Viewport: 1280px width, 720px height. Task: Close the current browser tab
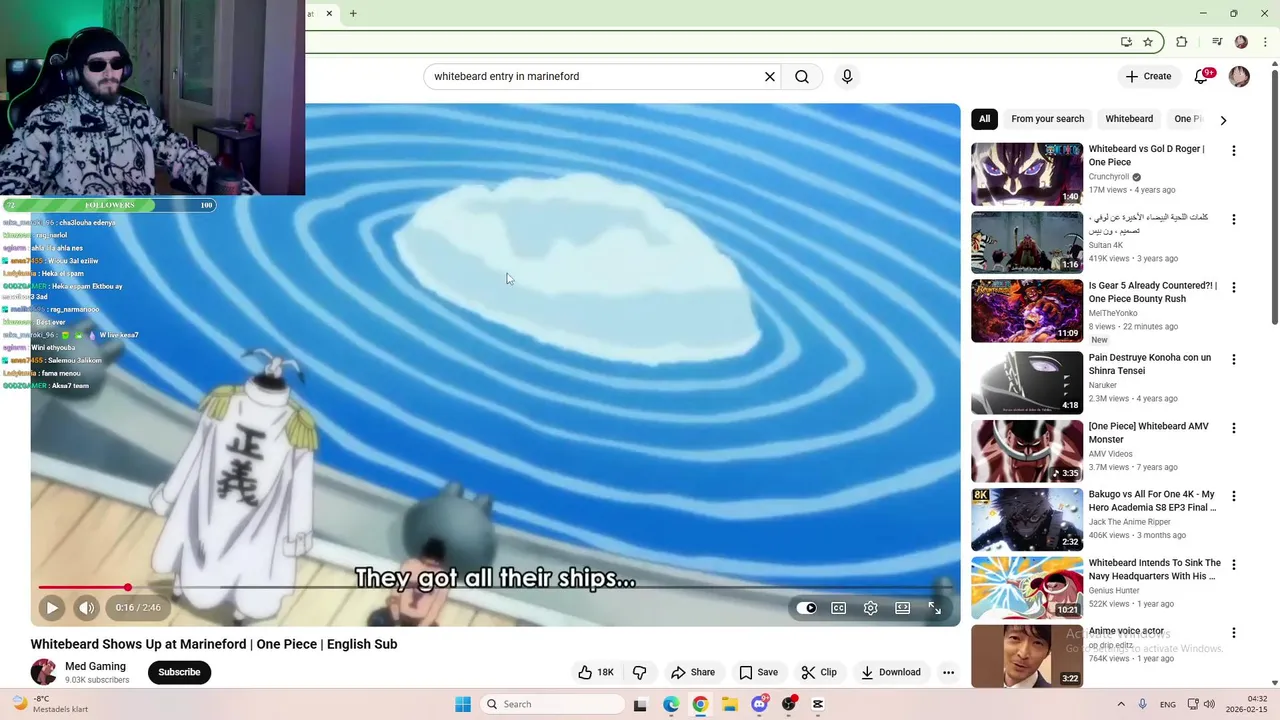[329, 14]
